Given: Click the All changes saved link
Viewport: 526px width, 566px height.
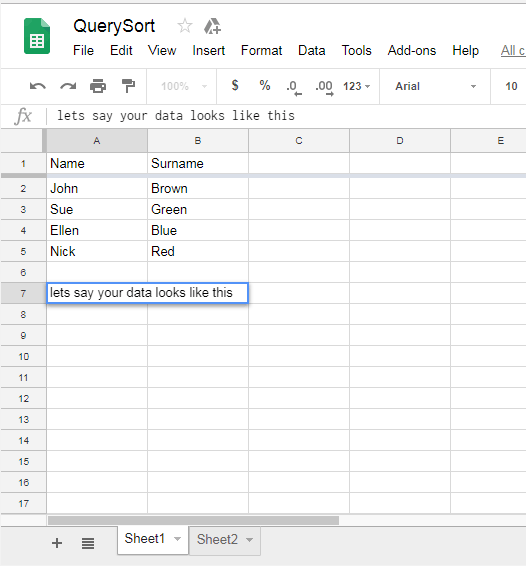Looking at the screenshot, I should pos(513,51).
